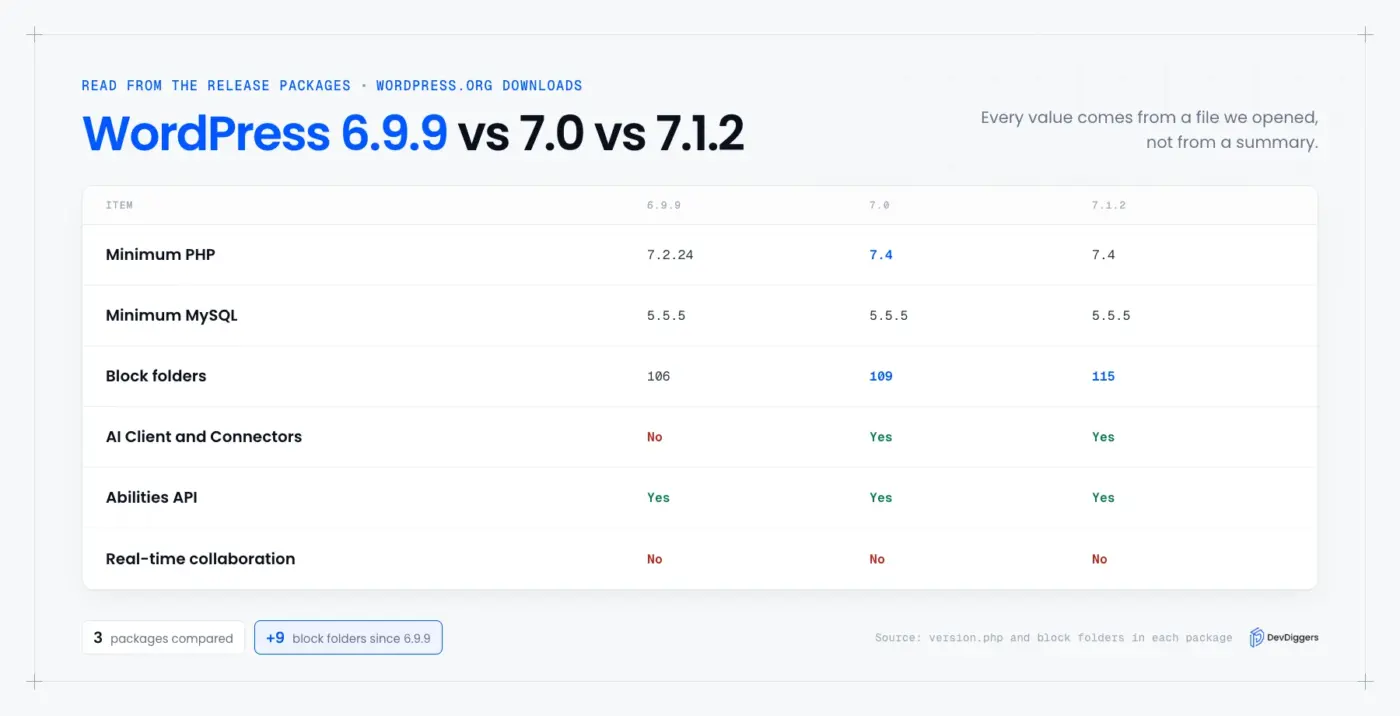Click Real-time collaboration 'No' under 7.1.2

click(x=1100, y=560)
